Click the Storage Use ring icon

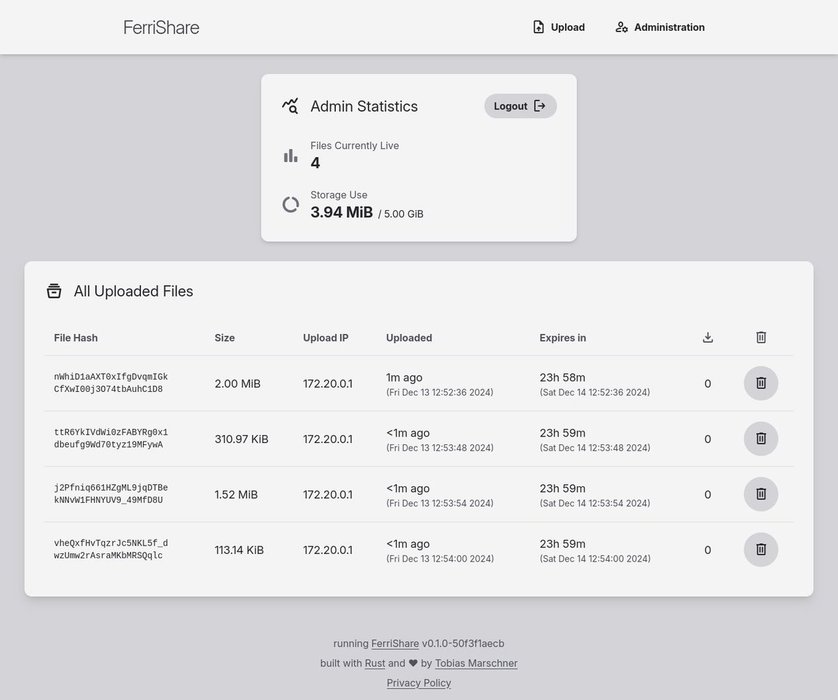[290, 205]
